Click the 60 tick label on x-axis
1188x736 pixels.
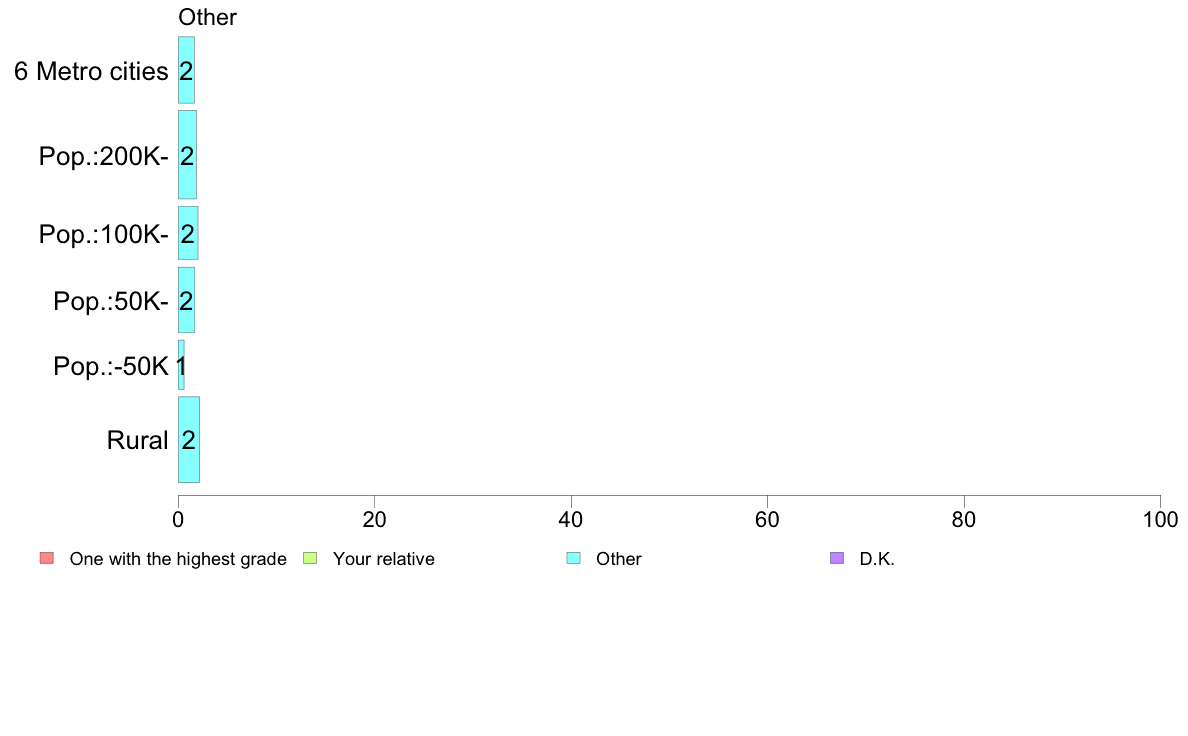pyautogui.click(x=768, y=519)
